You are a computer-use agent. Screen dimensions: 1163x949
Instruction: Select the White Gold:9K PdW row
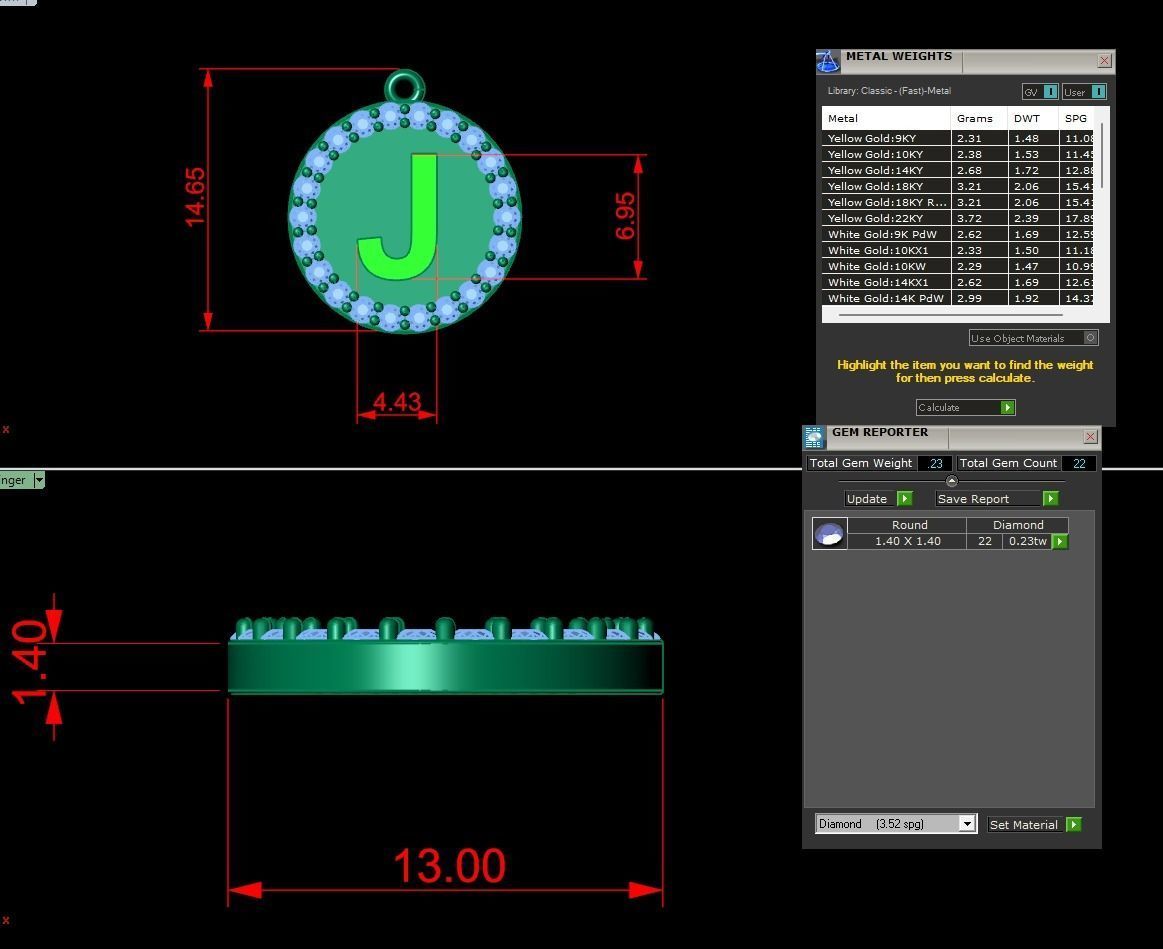point(958,234)
